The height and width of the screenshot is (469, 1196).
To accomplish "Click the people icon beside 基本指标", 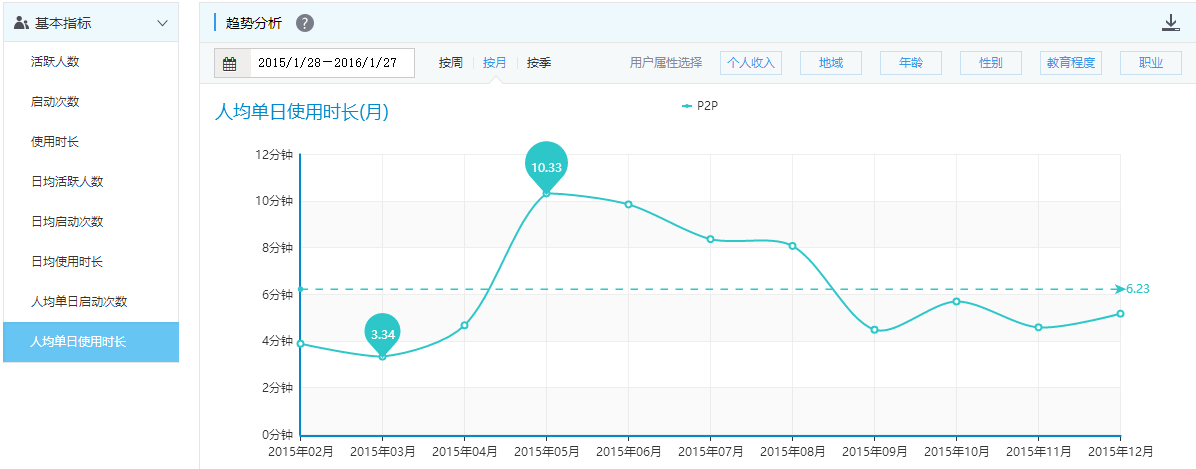I will pyautogui.click(x=21, y=22).
